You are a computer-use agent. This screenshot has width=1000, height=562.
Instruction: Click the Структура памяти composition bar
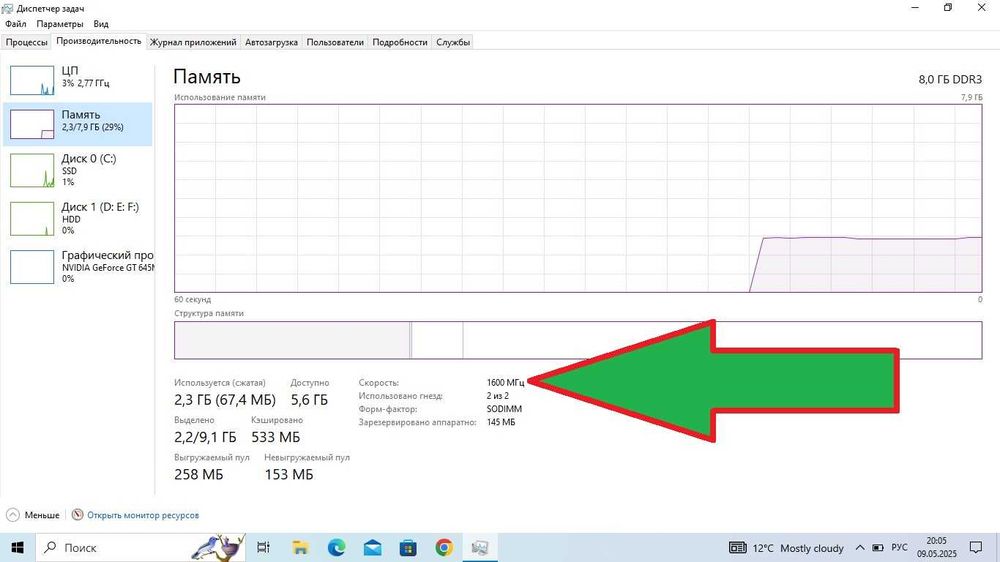coord(578,340)
